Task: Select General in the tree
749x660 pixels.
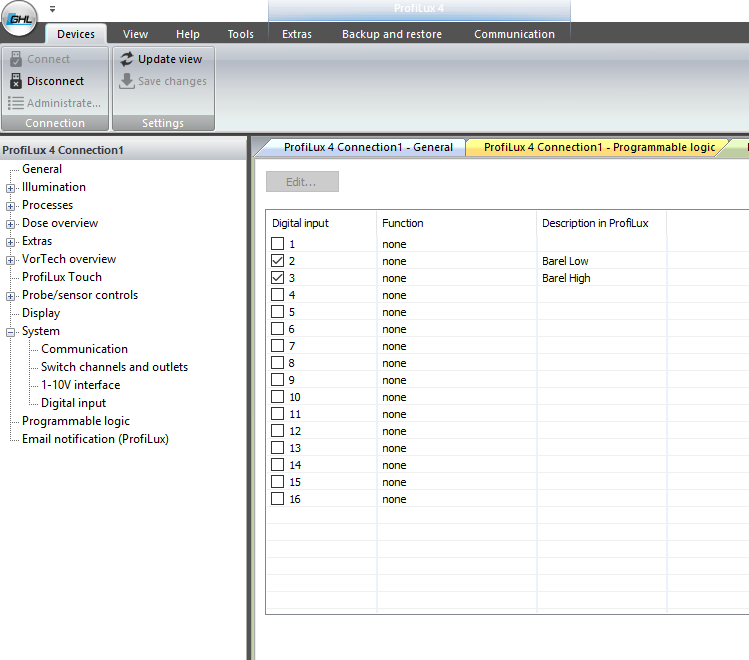Action: pos(42,169)
